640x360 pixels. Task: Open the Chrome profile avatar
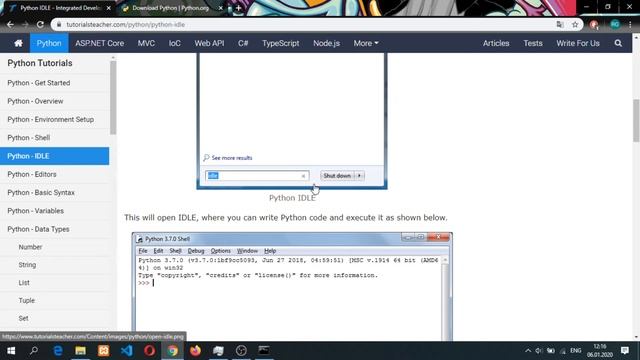coord(615,24)
